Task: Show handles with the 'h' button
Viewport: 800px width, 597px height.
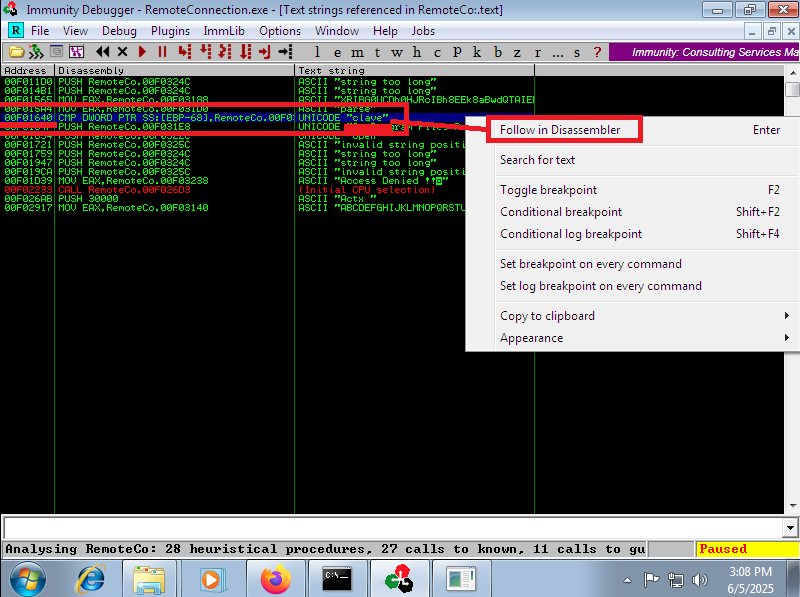Action: click(x=417, y=52)
